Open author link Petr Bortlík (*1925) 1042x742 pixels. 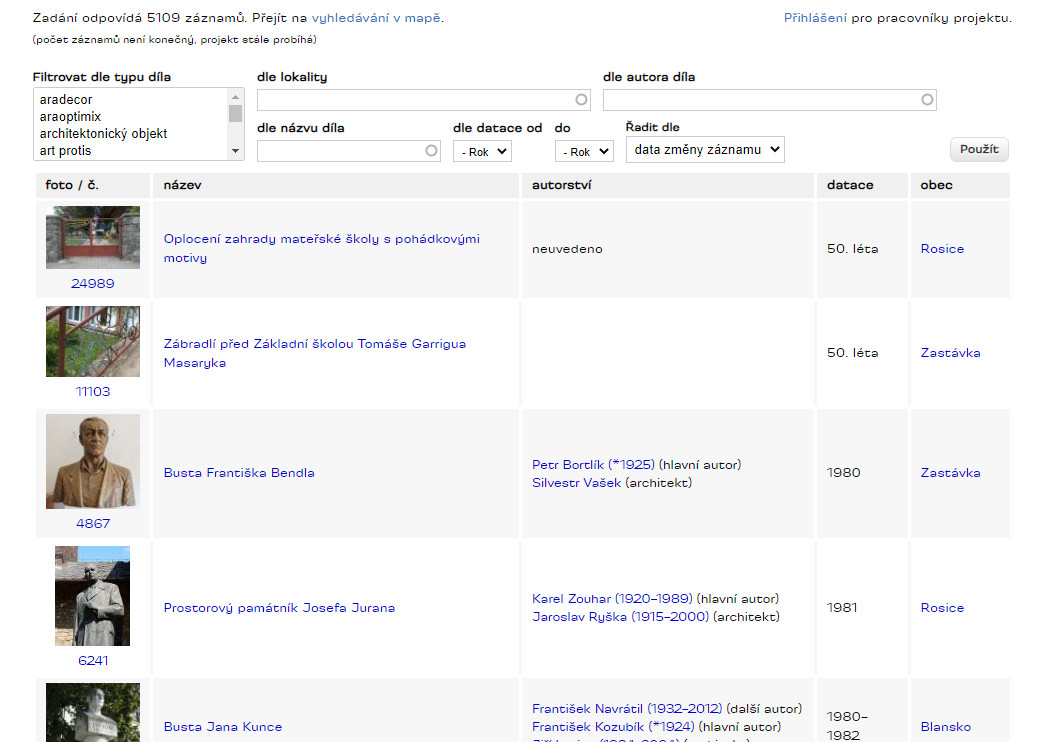(x=593, y=465)
